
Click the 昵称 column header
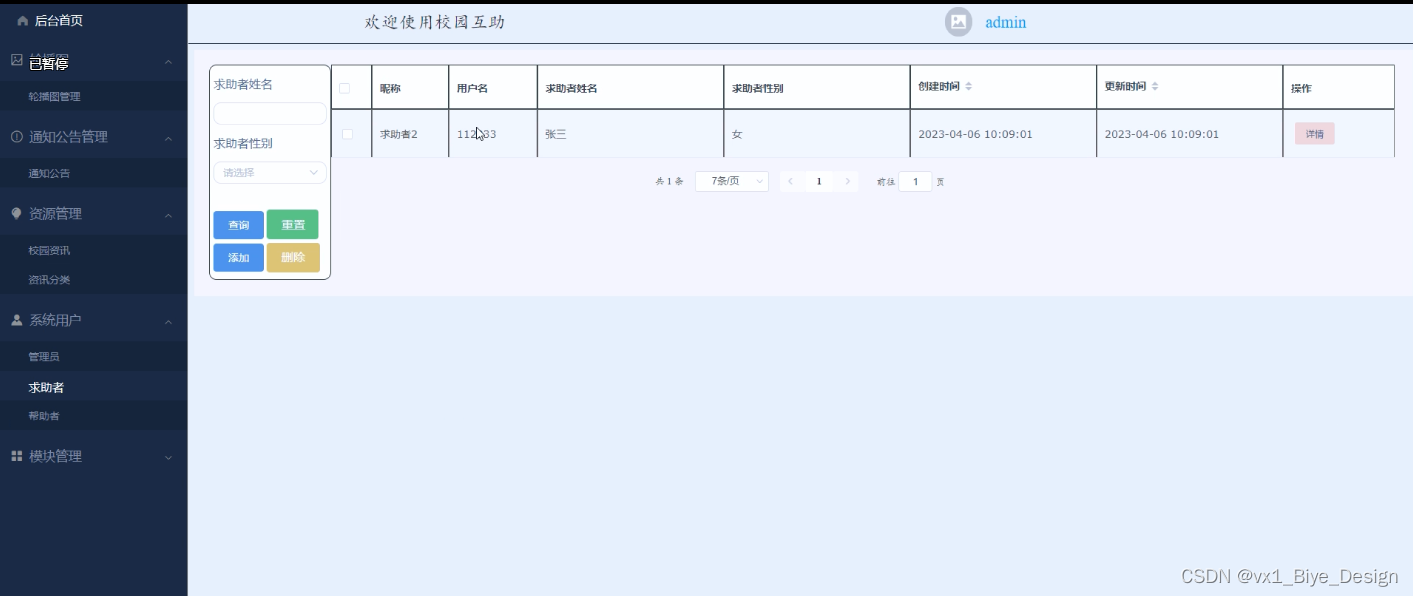click(x=410, y=88)
